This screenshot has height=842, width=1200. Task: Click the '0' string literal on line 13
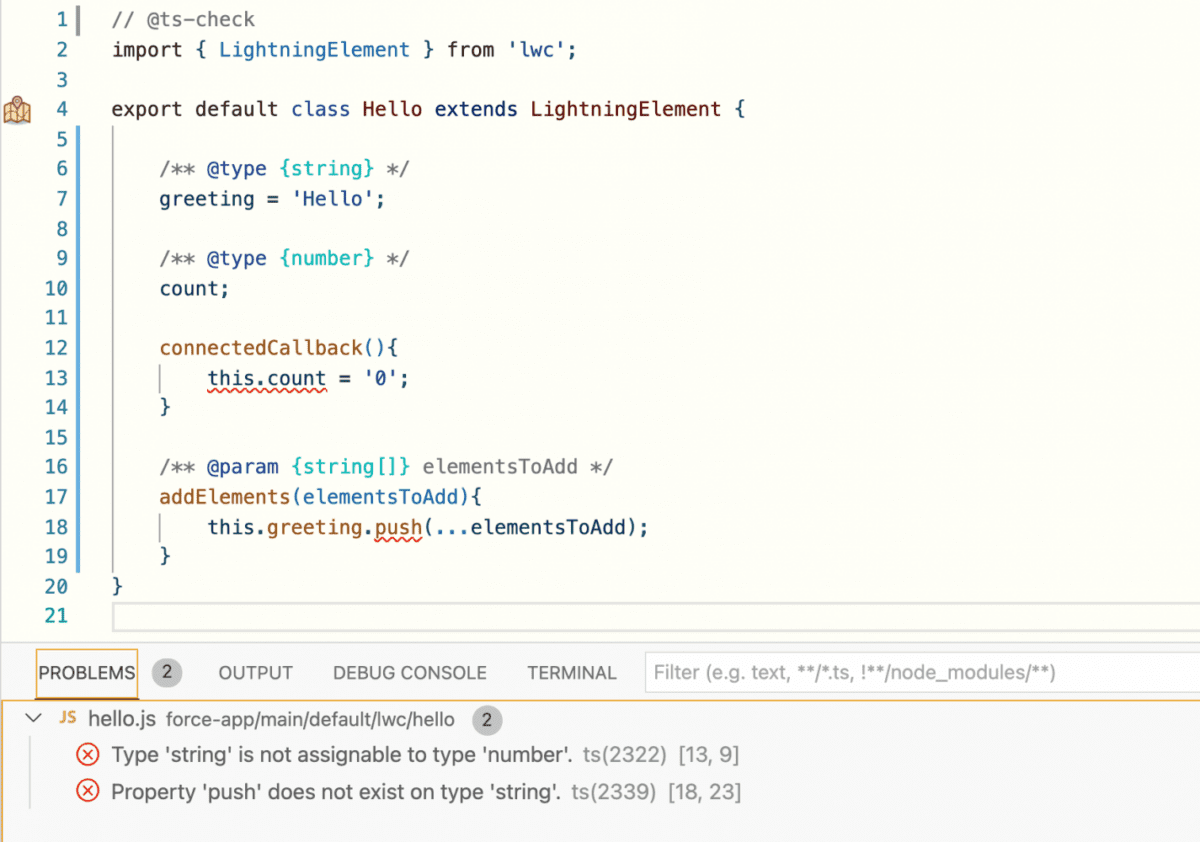(380, 378)
